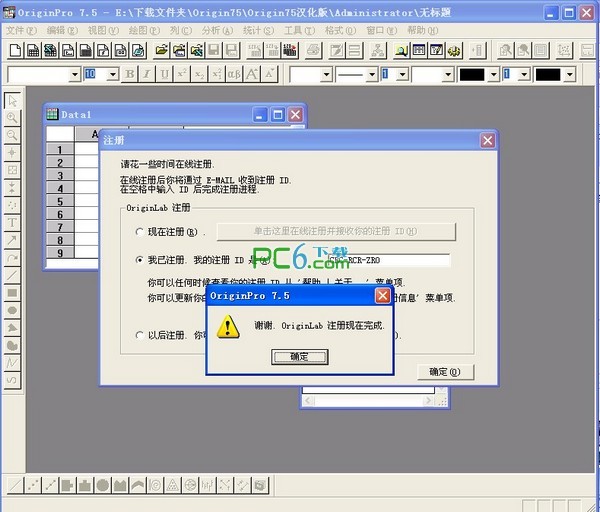Click the Superscript x² button
Viewport: 600px width, 512px height.
click(x=182, y=74)
